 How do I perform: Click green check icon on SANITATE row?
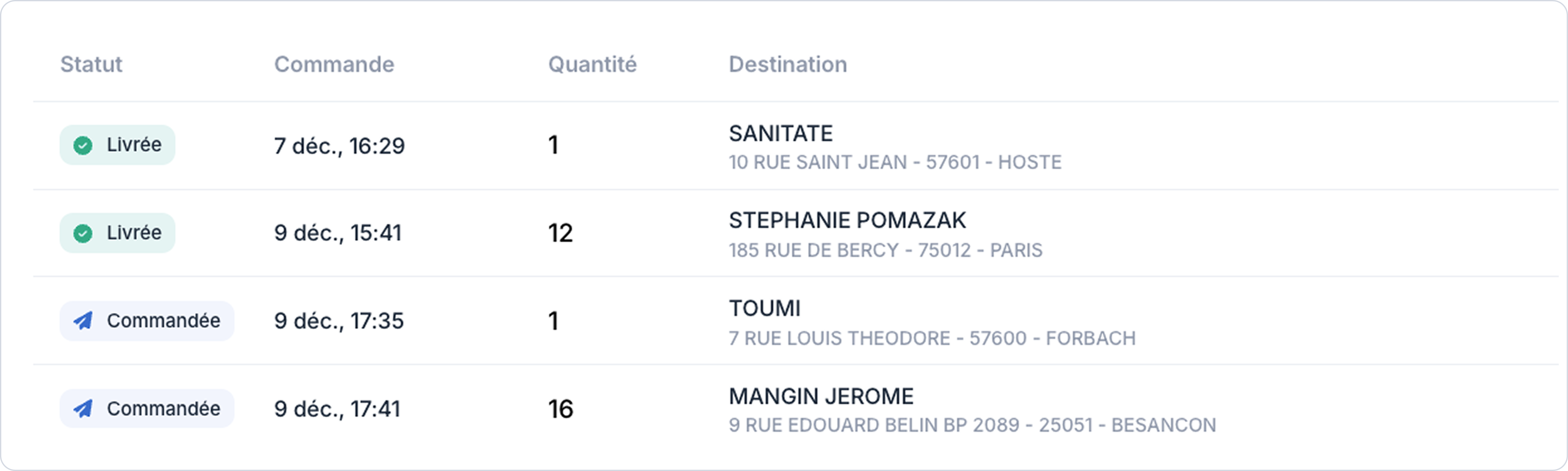(83, 145)
